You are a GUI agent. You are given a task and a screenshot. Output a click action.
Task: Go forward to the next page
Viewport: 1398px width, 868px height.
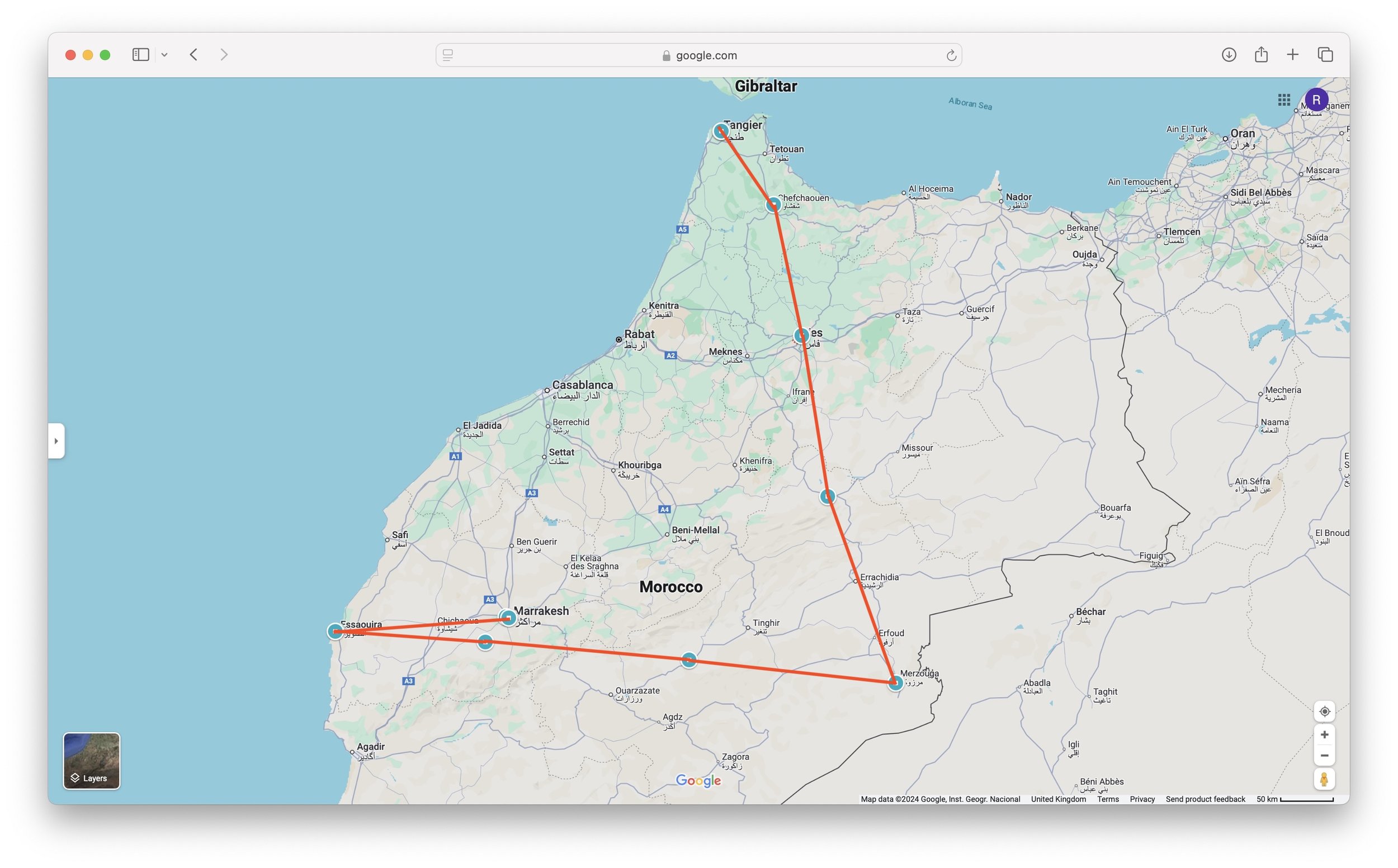[224, 55]
